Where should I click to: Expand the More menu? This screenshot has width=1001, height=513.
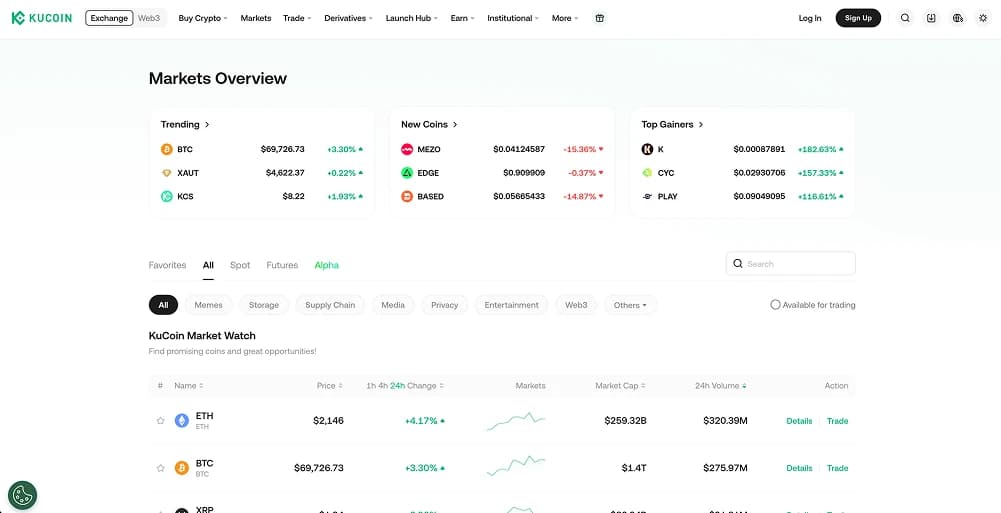point(565,18)
